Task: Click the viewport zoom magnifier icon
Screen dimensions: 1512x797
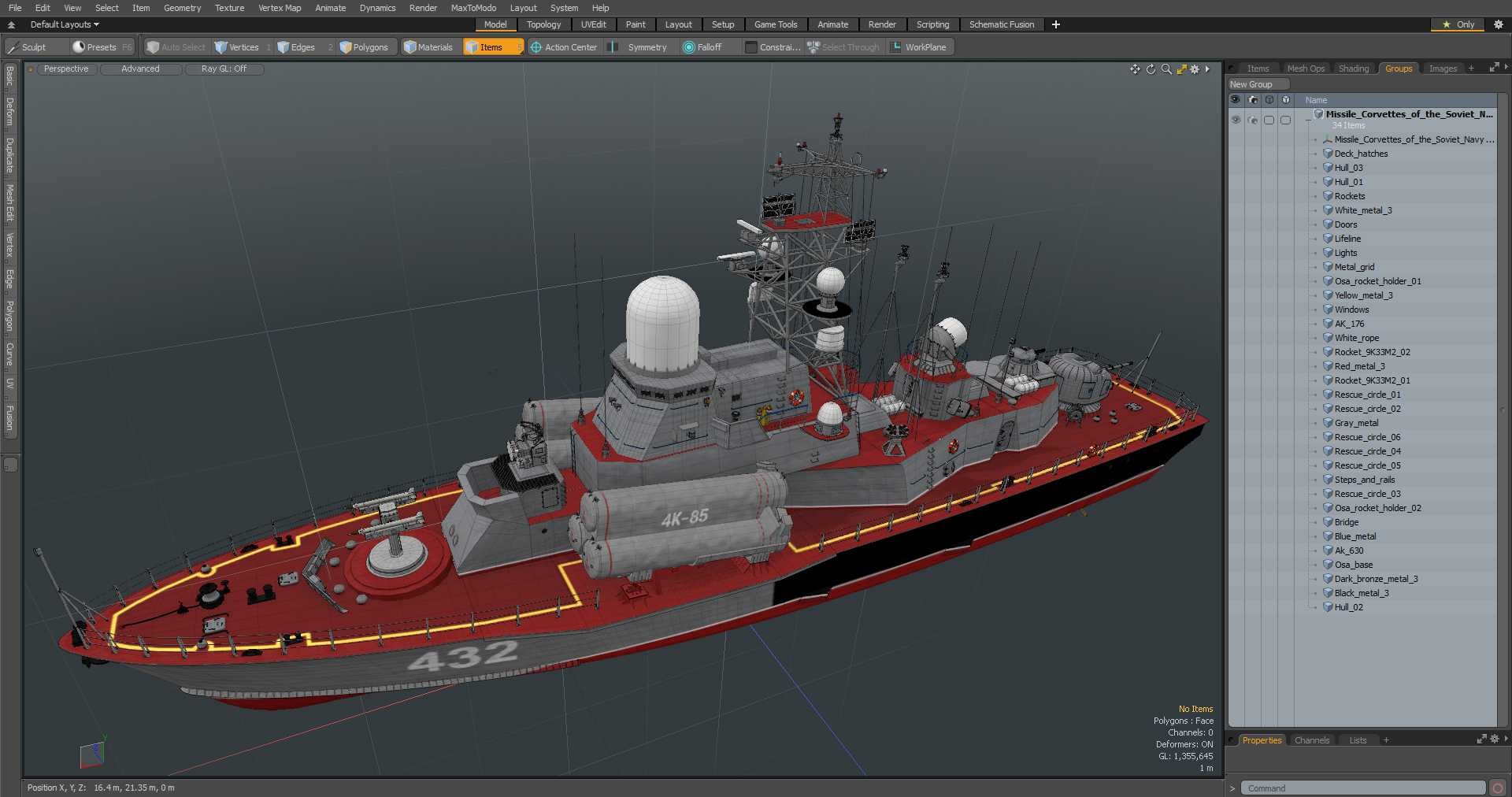Action: (1166, 69)
